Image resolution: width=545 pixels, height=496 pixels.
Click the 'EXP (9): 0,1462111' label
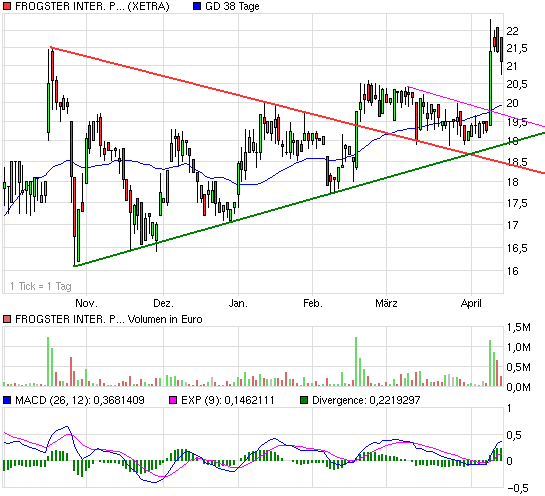point(228,400)
